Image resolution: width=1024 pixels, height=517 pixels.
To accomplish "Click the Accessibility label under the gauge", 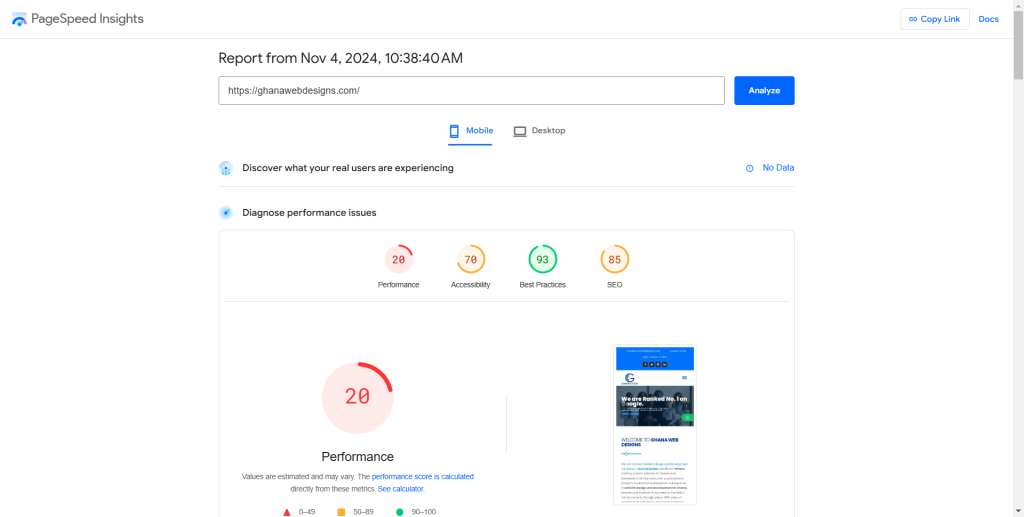I will click(x=470, y=285).
